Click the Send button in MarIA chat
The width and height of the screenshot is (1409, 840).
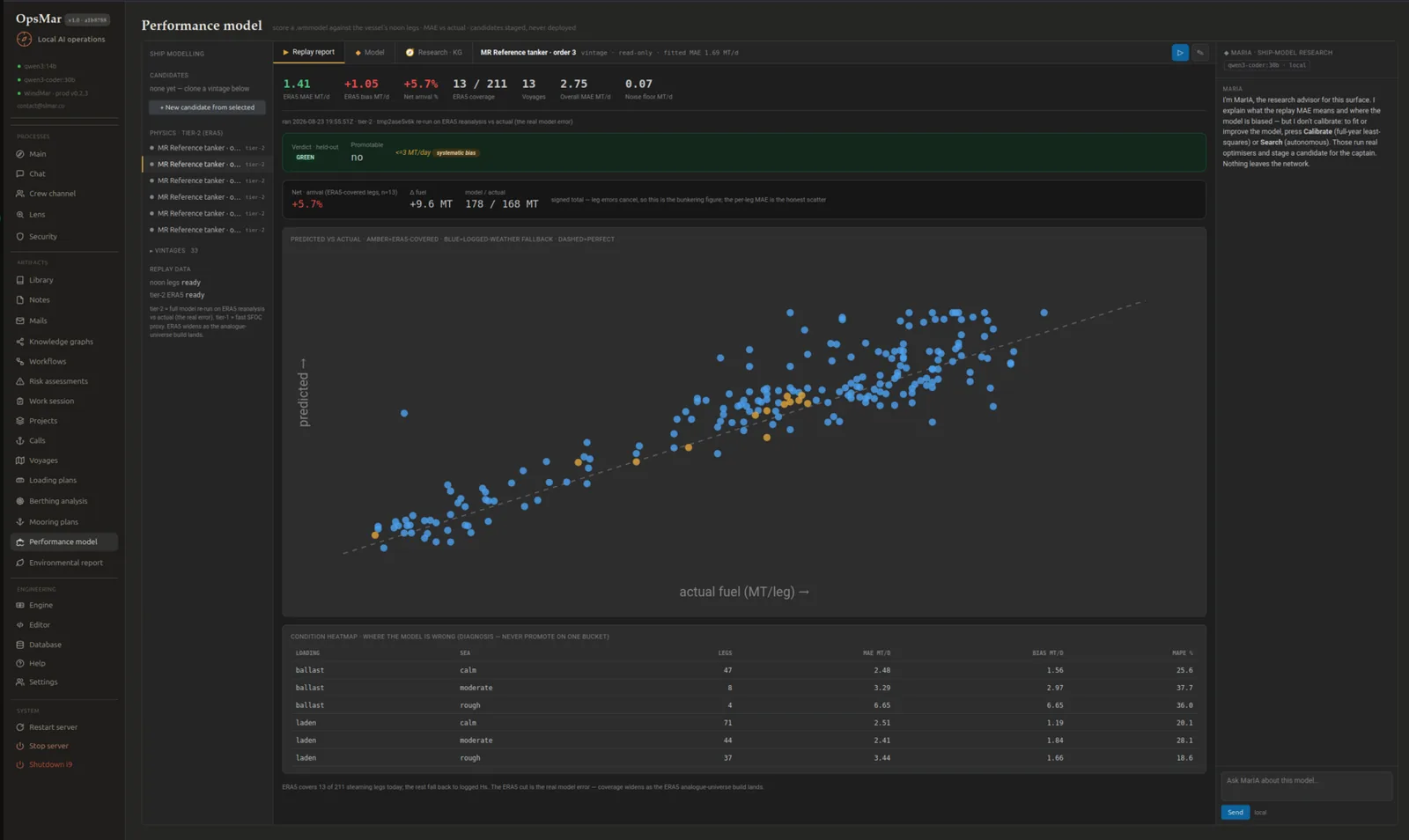click(x=1235, y=813)
